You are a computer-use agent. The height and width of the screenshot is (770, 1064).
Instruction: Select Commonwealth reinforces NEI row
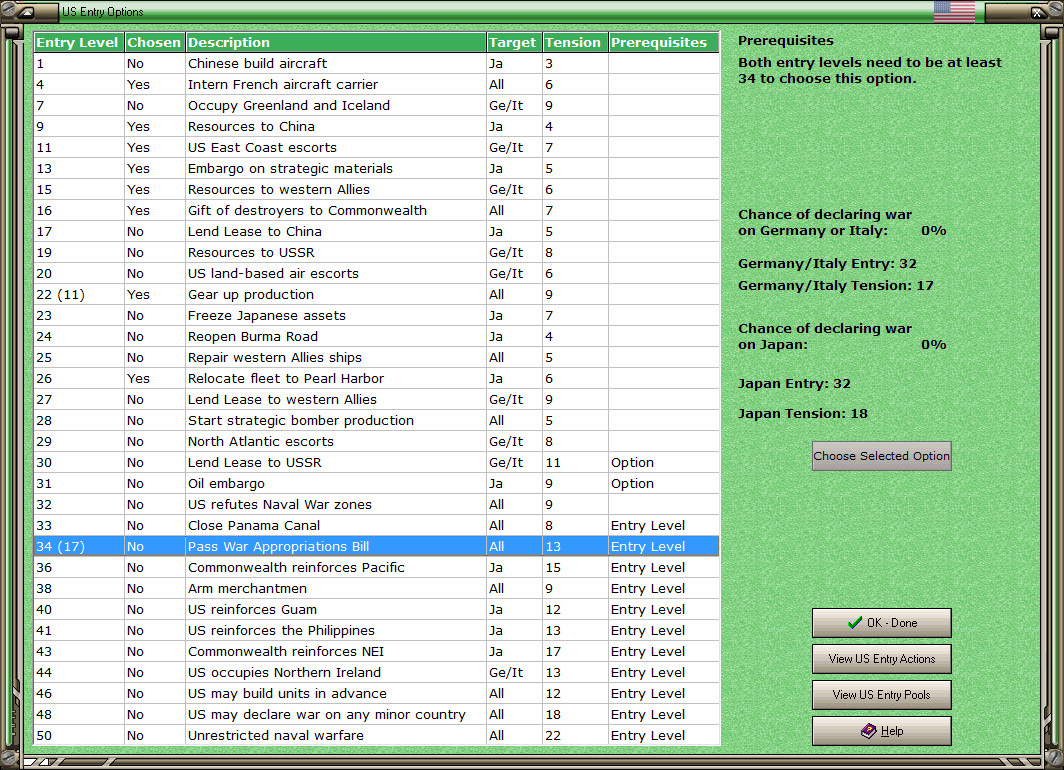click(377, 652)
